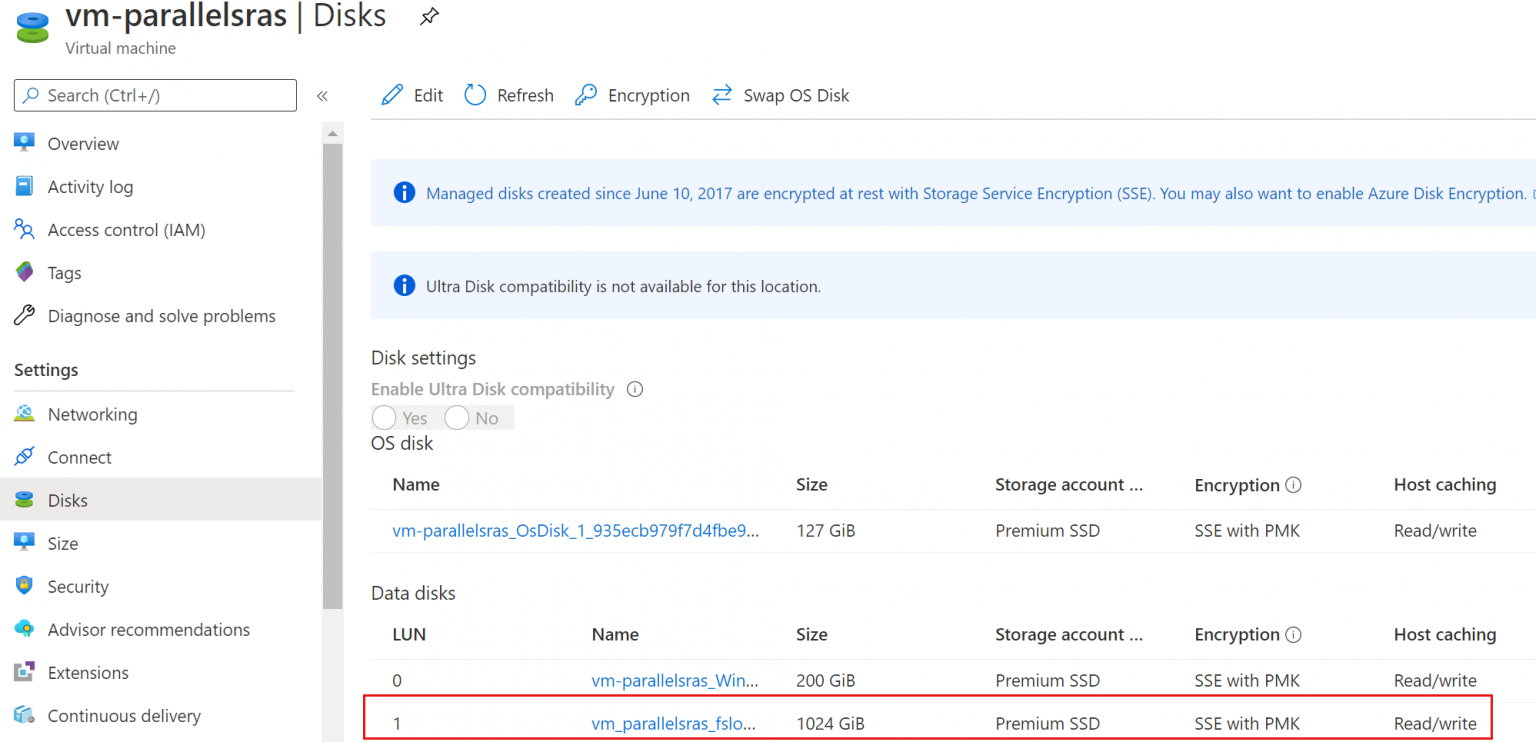Click the Search field in the sidebar

[154, 95]
